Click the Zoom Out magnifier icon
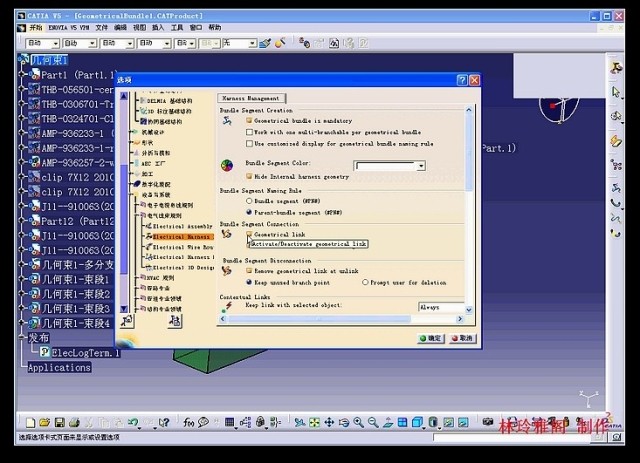Viewport: 640px width, 463px height. click(x=373, y=423)
